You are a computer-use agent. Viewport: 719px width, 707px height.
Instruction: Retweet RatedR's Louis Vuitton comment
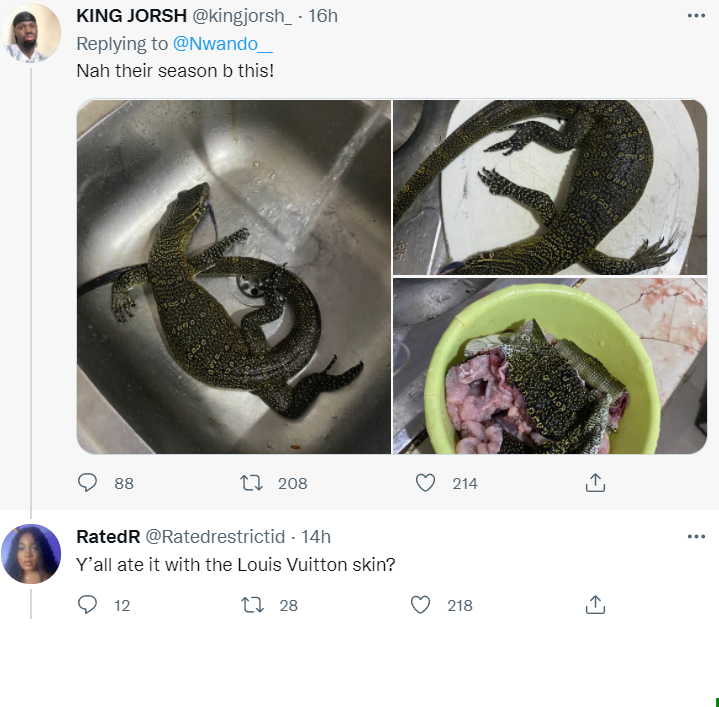(x=252, y=605)
